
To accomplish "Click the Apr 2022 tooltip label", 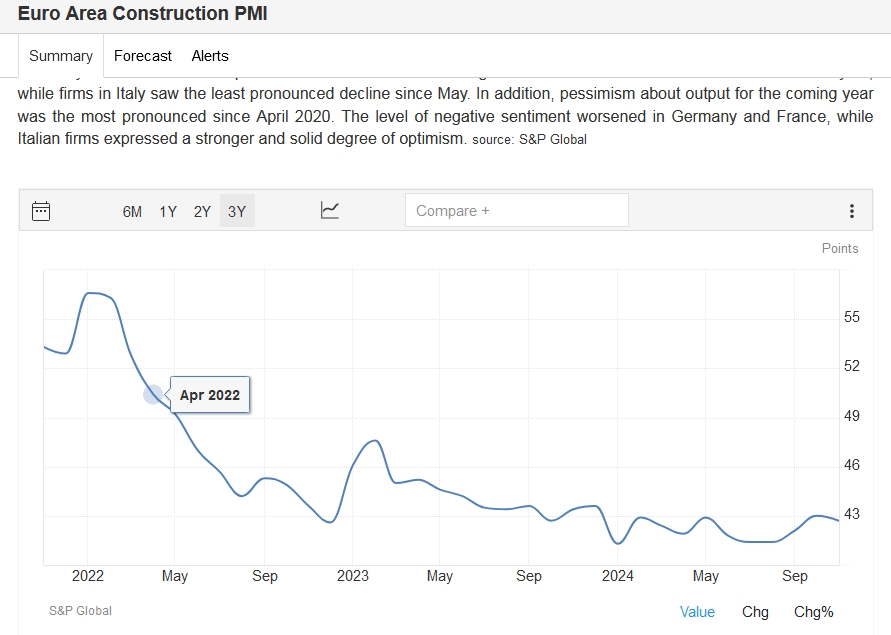I will point(210,395).
